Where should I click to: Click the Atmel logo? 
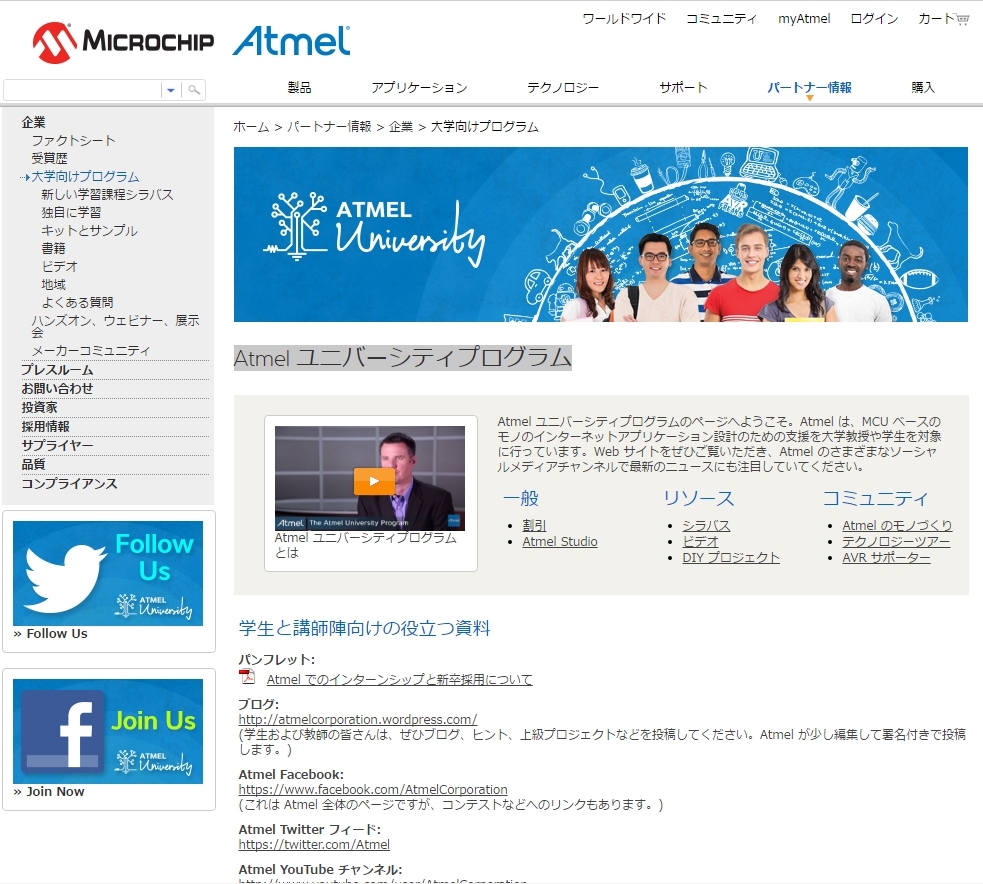point(292,41)
